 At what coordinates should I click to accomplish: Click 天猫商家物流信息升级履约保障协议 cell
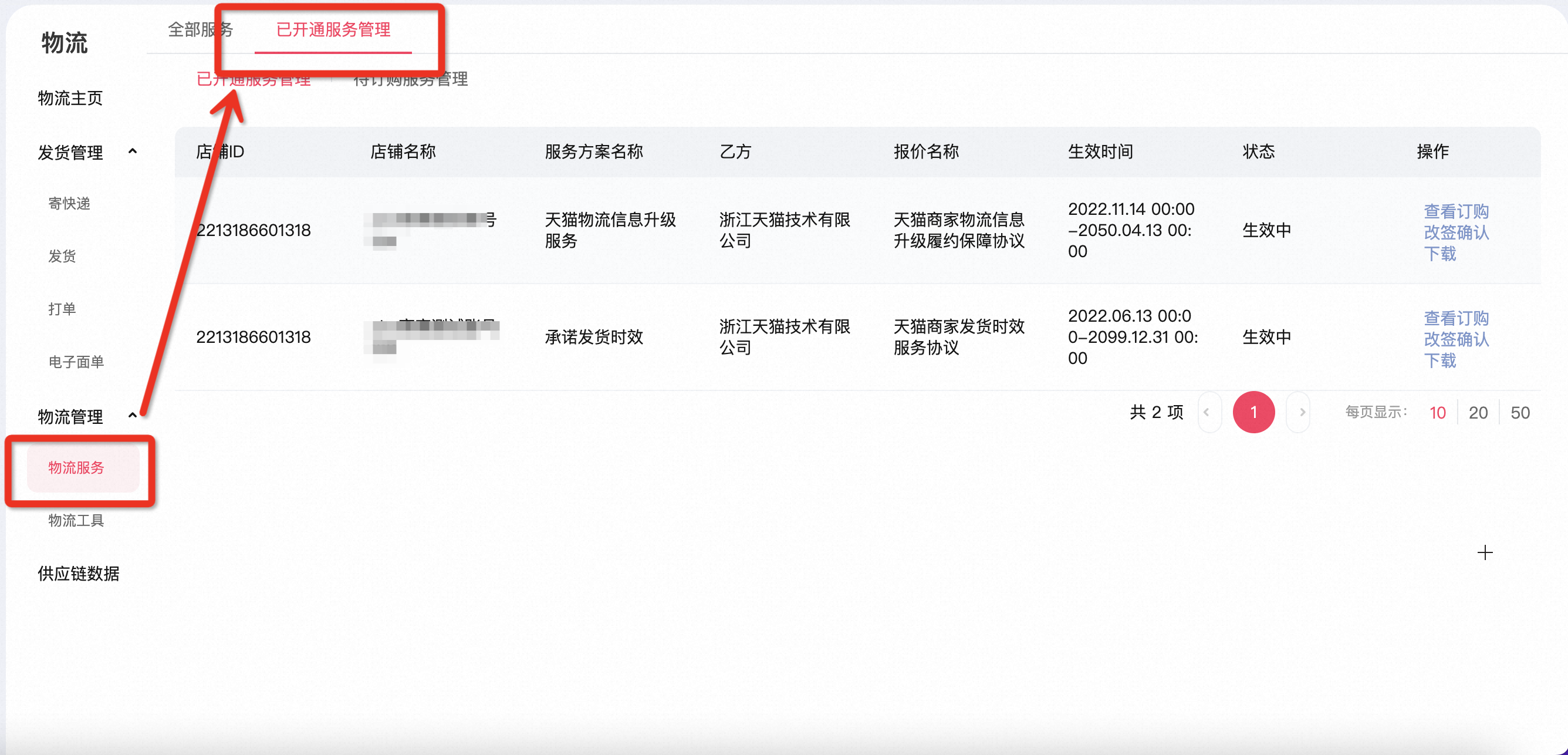coord(959,230)
